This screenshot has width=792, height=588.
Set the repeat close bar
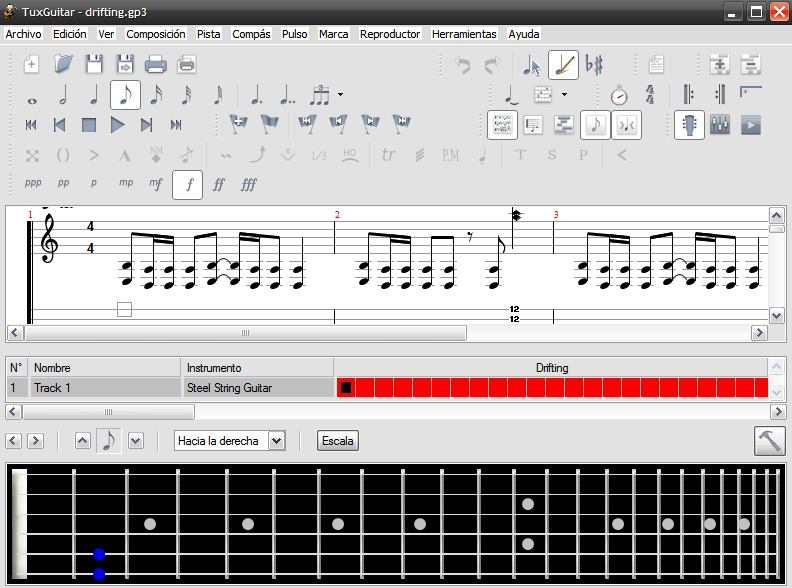(x=720, y=94)
